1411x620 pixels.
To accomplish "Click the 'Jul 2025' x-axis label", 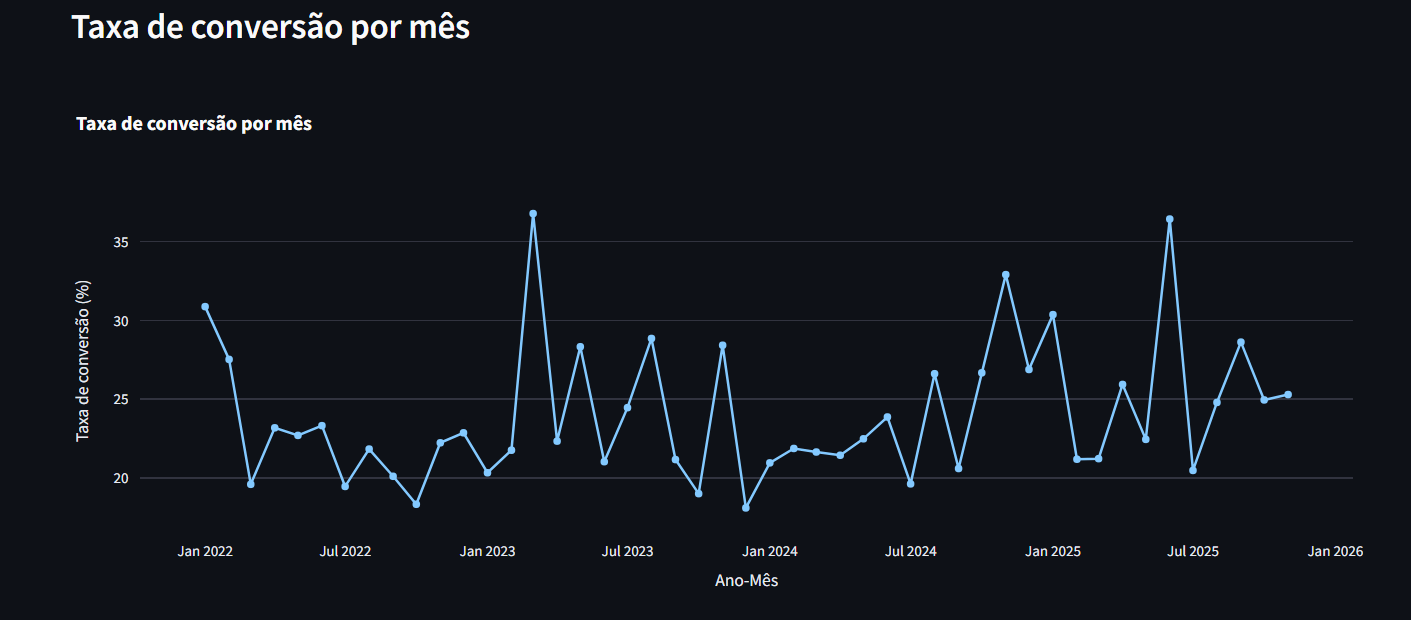I will (1193, 551).
